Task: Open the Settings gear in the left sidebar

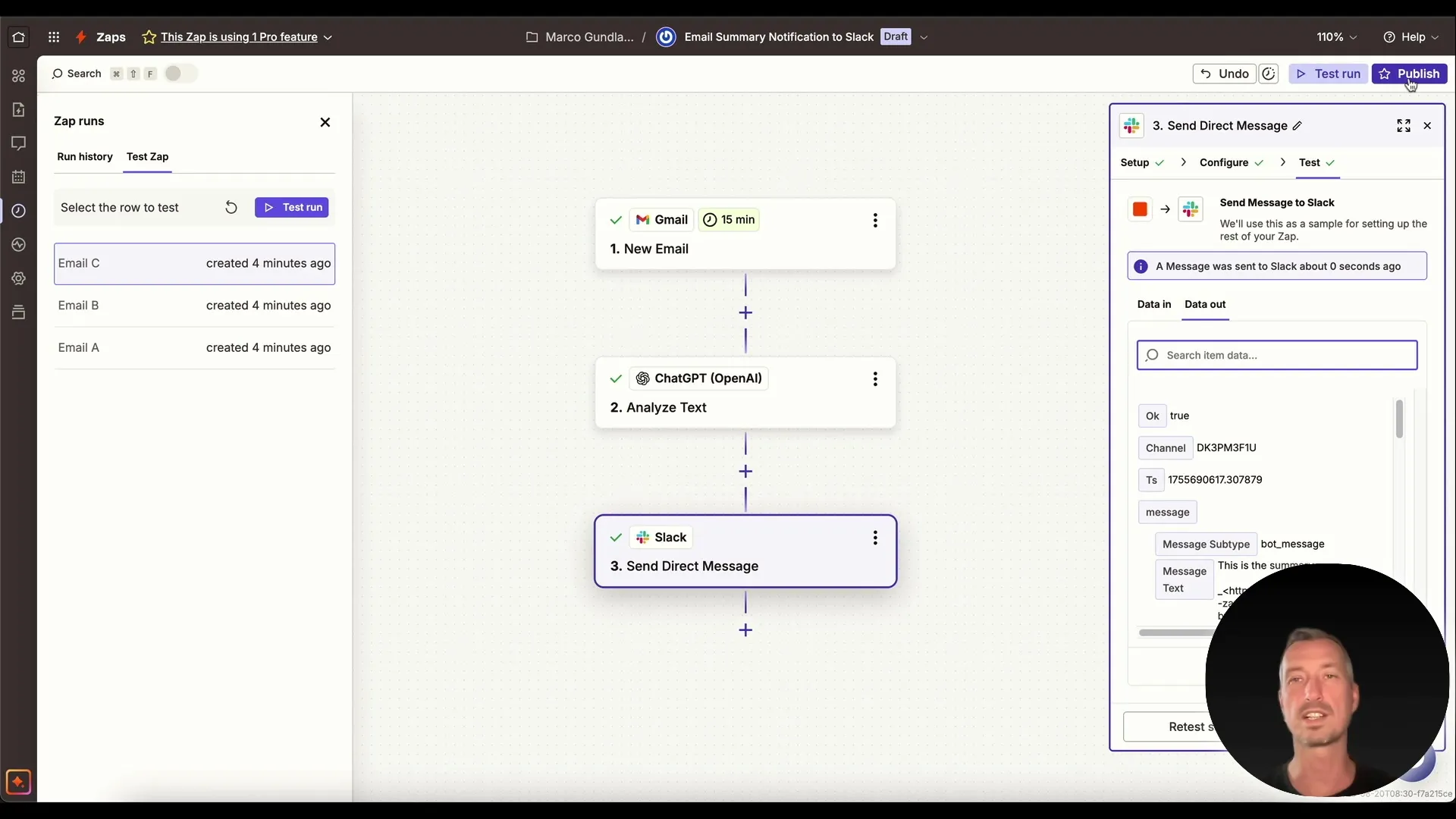Action: click(18, 278)
